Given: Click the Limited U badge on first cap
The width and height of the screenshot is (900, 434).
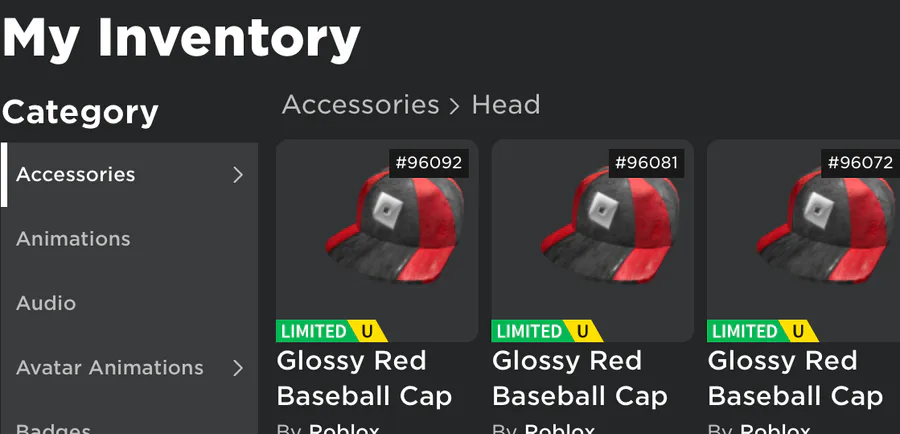Looking at the screenshot, I should click(331, 331).
